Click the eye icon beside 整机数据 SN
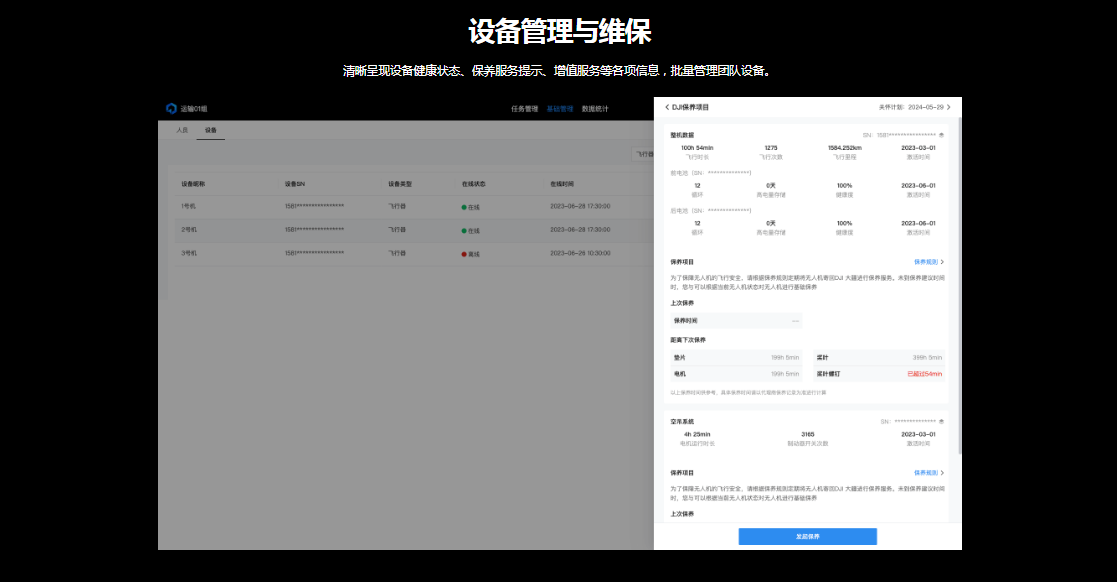Image resolution: width=1117 pixels, height=582 pixels. tap(941, 134)
